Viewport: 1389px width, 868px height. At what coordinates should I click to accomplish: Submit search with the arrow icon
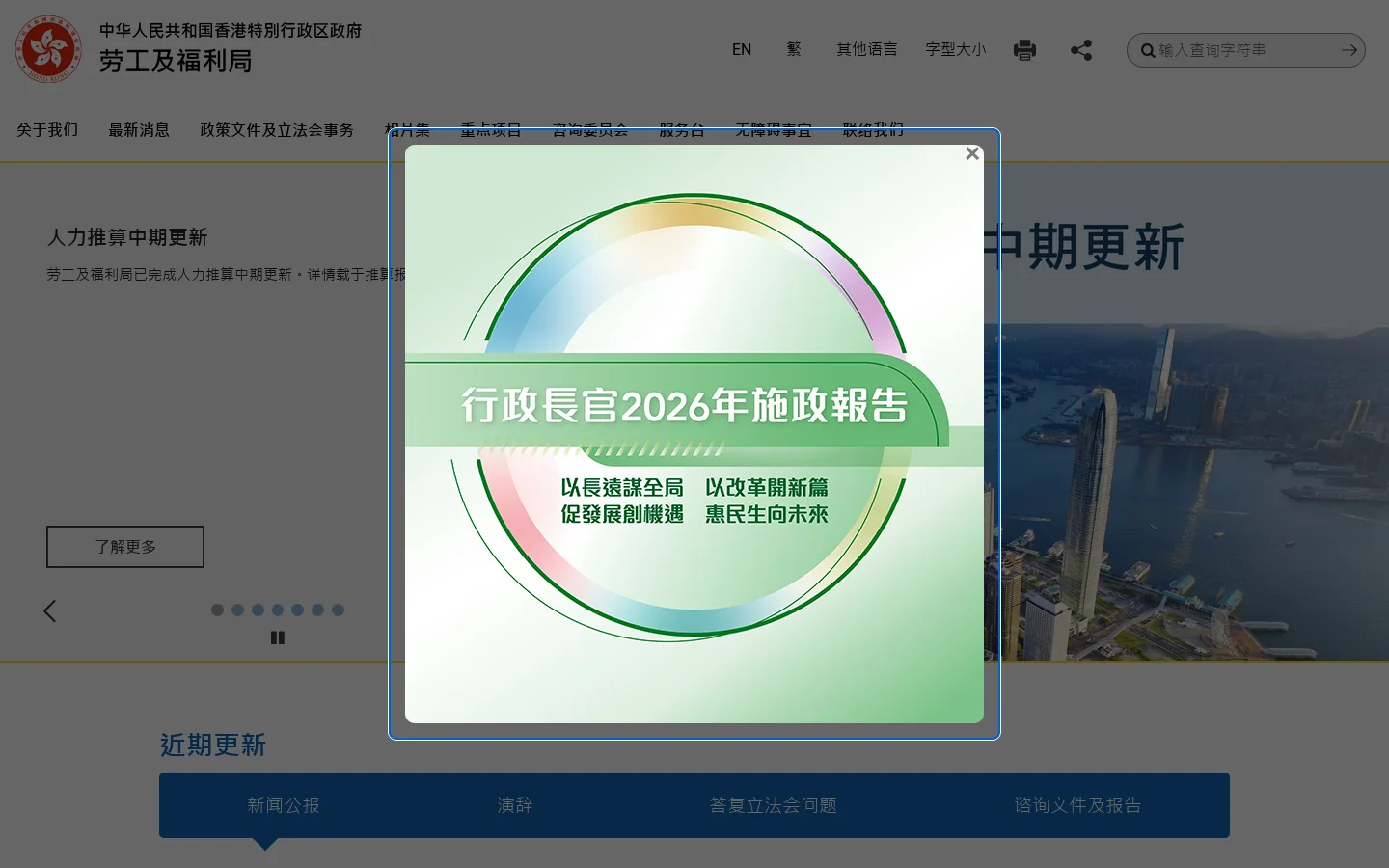1349,50
